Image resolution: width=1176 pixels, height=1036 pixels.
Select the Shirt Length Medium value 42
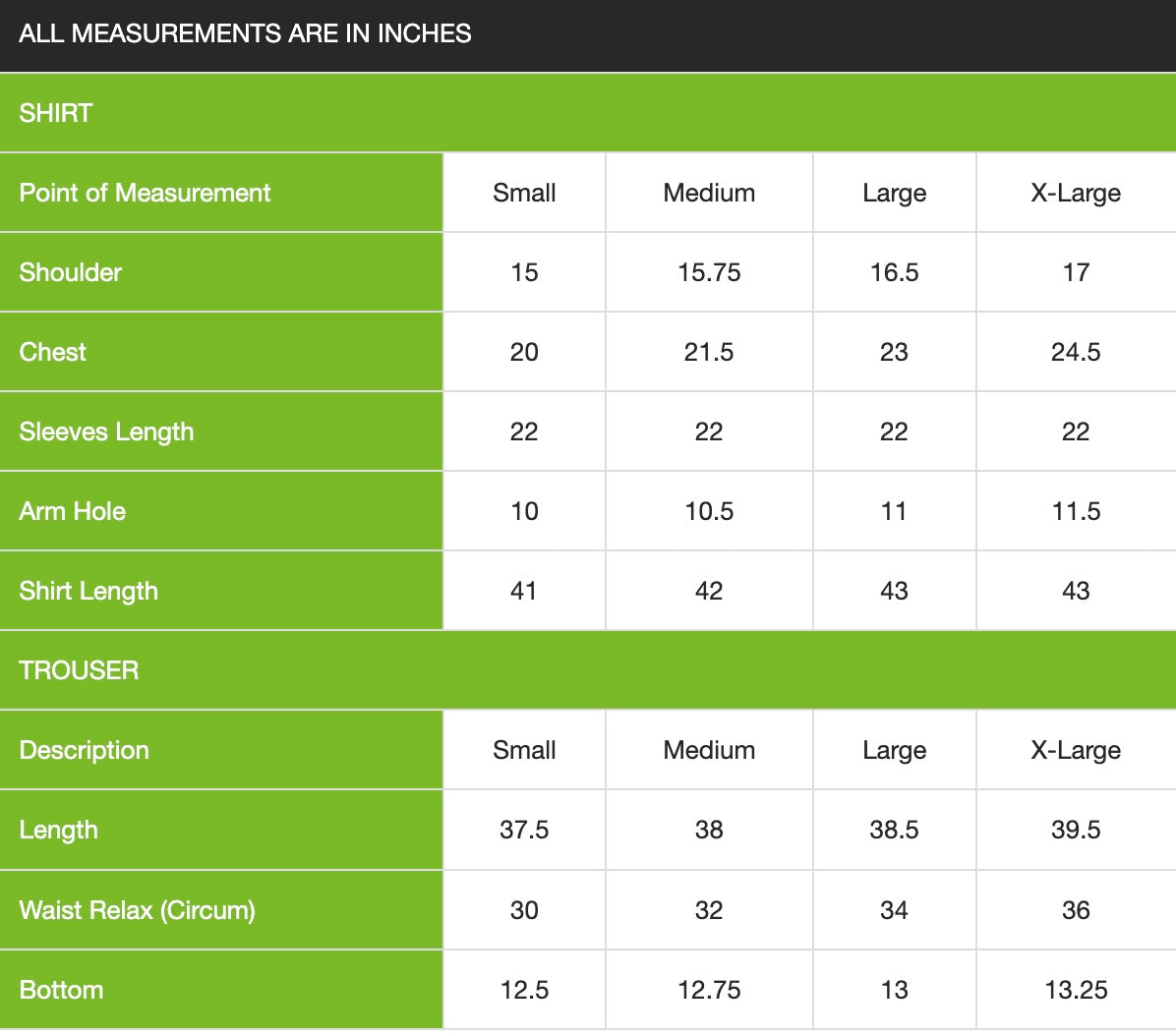pyautogui.click(x=709, y=591)
